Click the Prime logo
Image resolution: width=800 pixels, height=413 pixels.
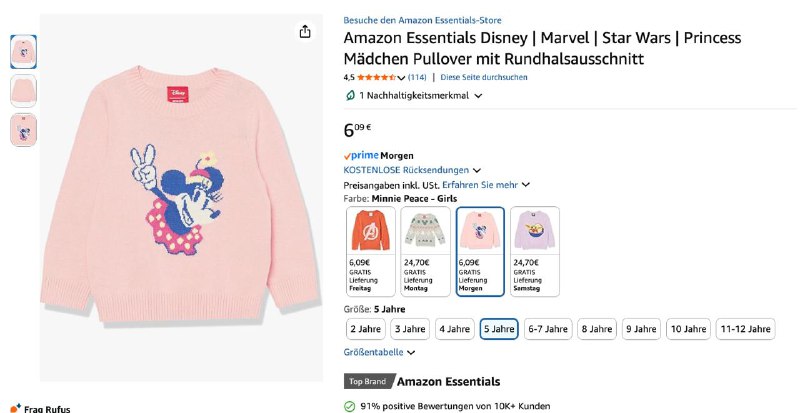pyautogui.click(x=360, y=155)
